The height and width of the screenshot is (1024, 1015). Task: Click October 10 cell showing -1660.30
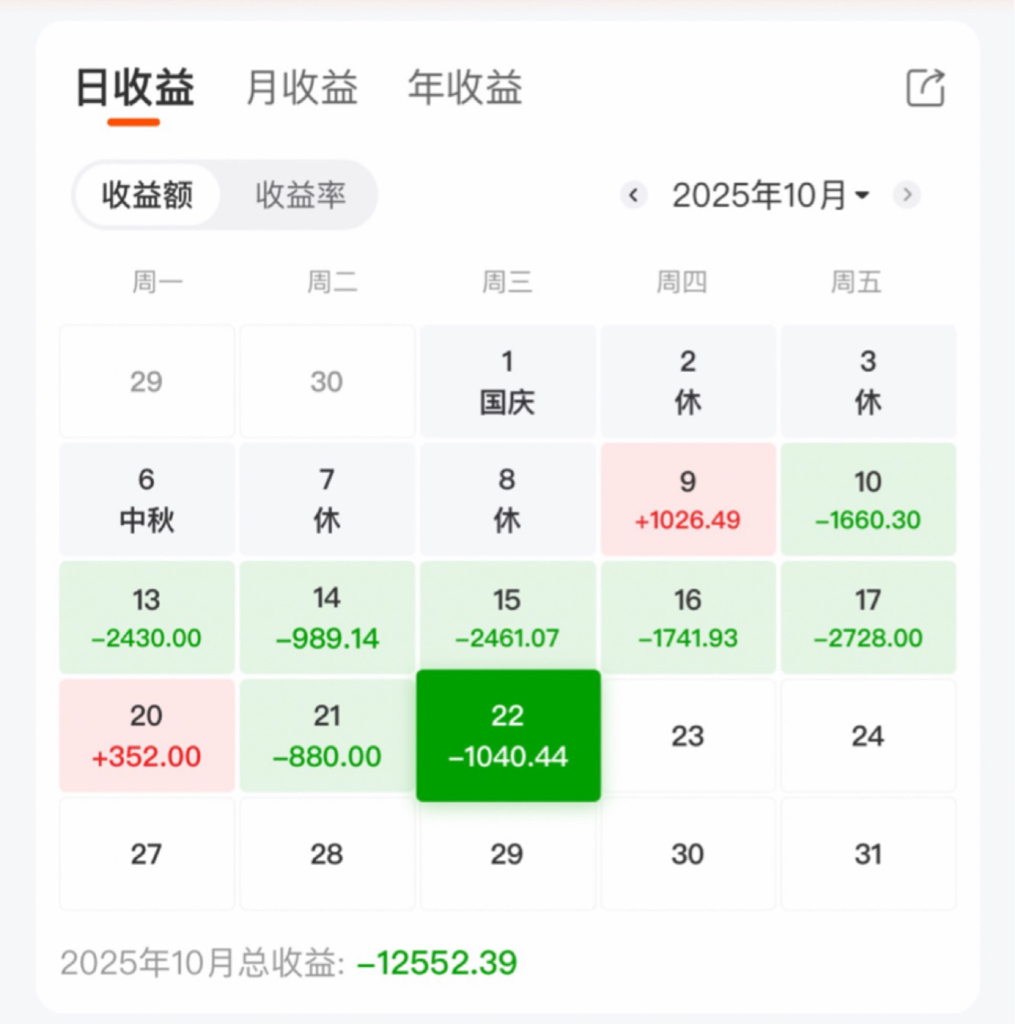(x=868, y=499)
